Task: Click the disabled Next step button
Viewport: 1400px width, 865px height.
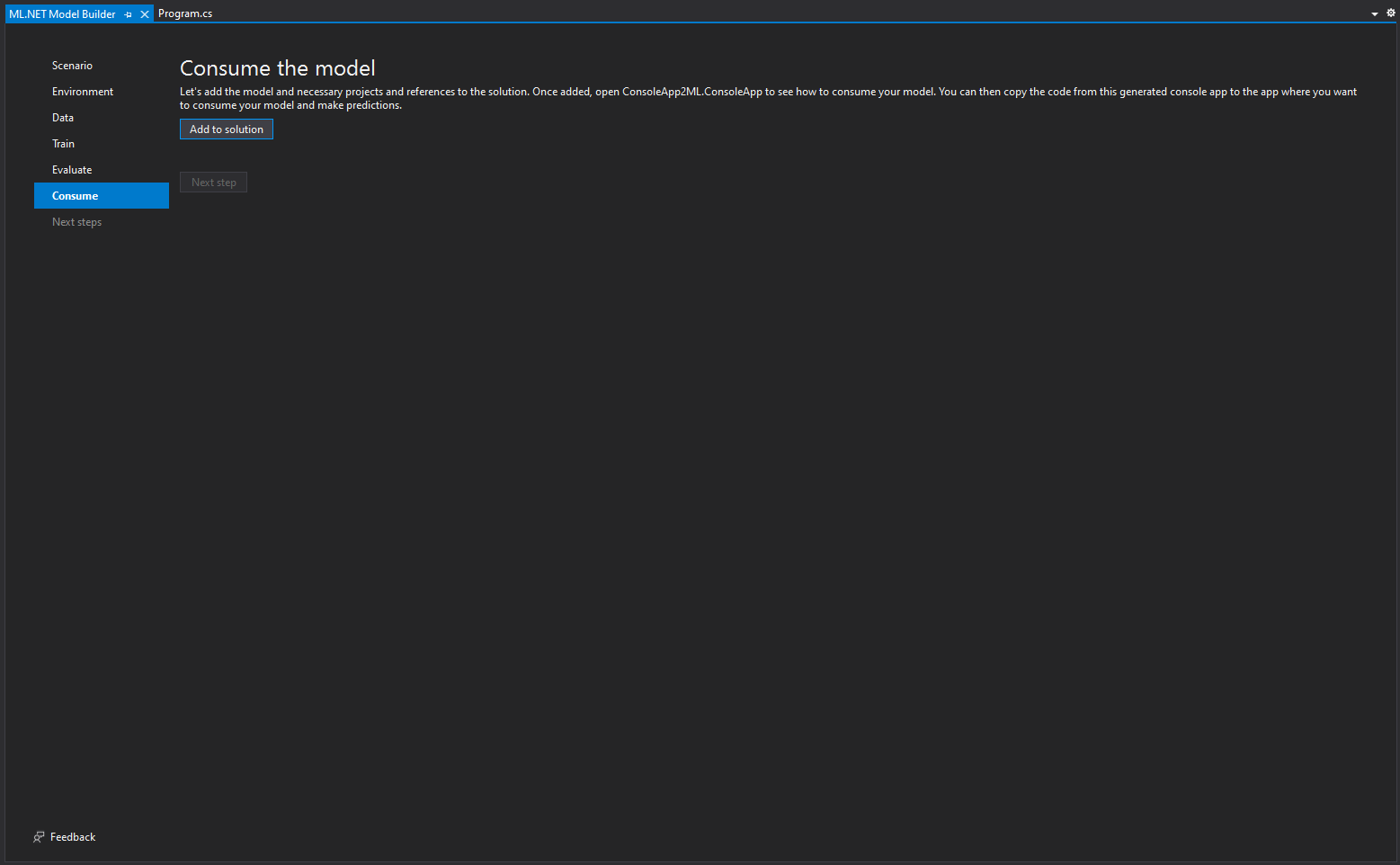Action: pos(214,183)
